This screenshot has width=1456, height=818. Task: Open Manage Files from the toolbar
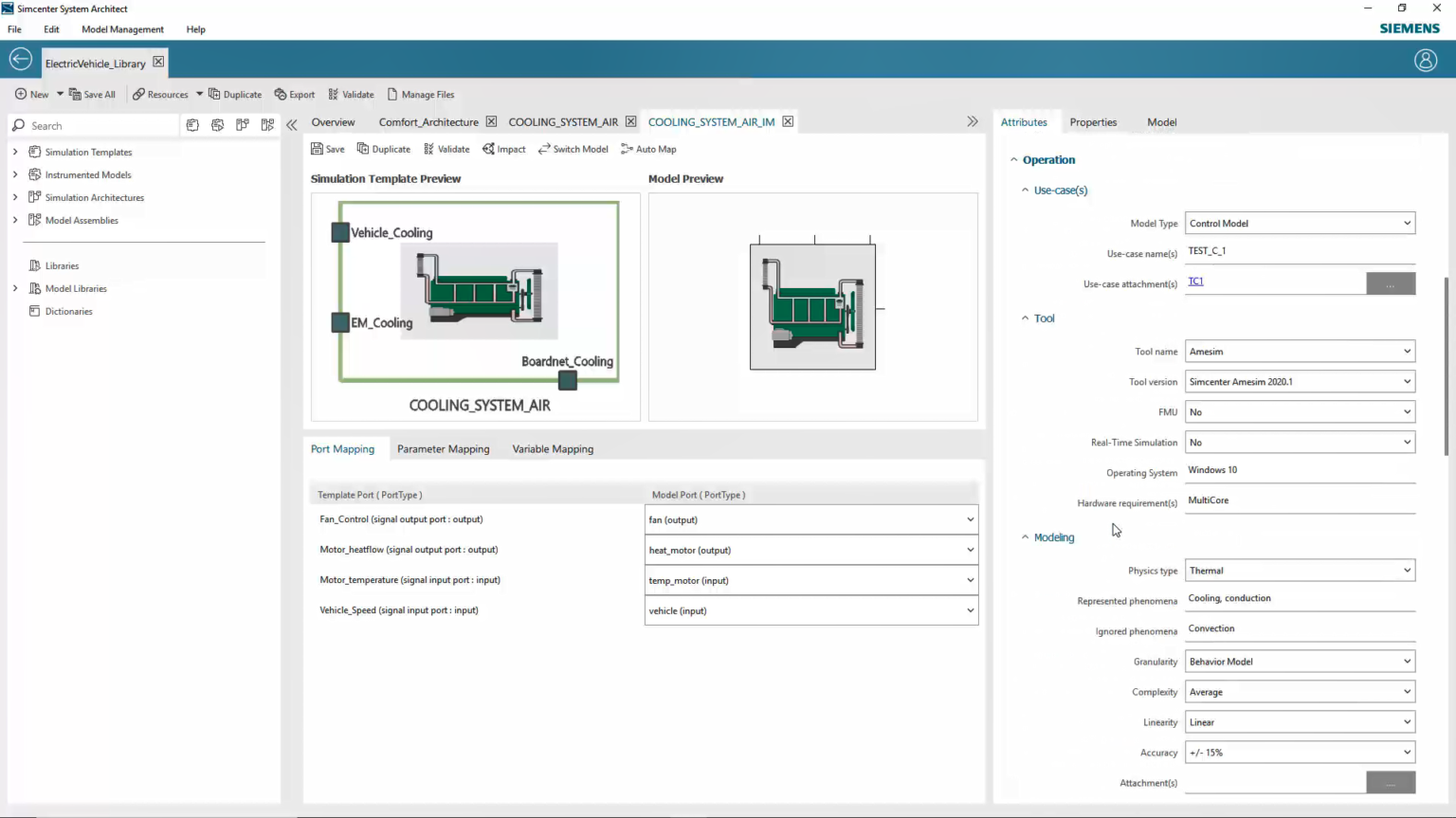tap(421, 94)
